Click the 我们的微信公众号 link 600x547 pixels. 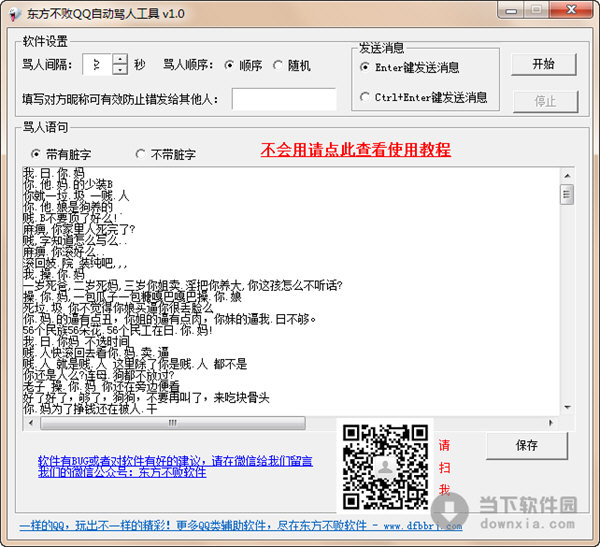pyautogui.click(x=122, y=472)
